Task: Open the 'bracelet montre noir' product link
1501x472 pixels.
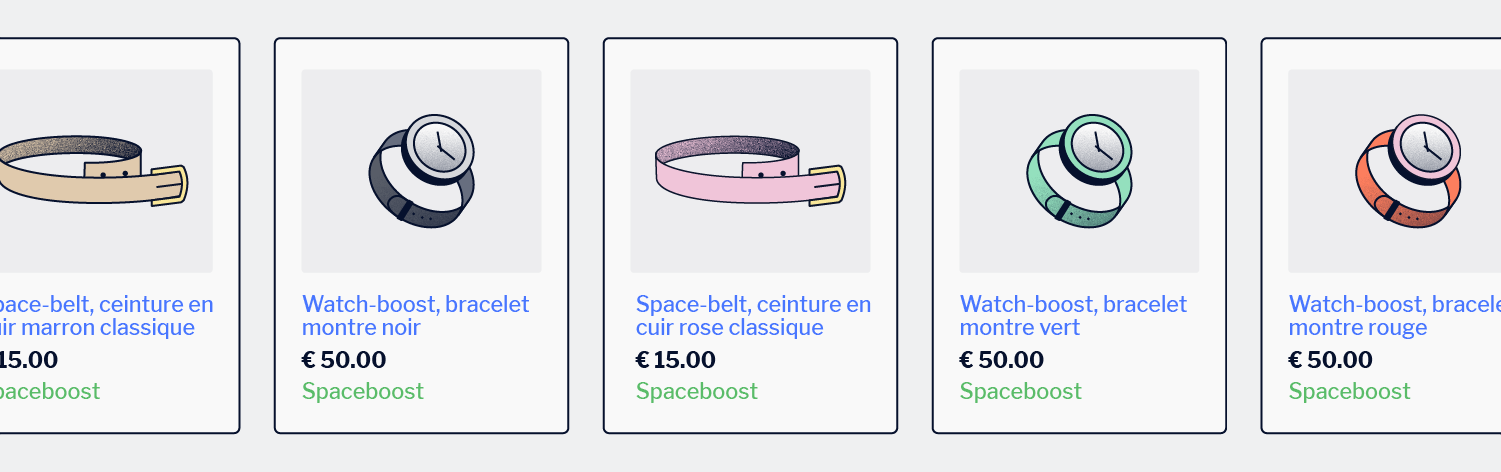Action: pyautogui.click(x=416, y=316)
